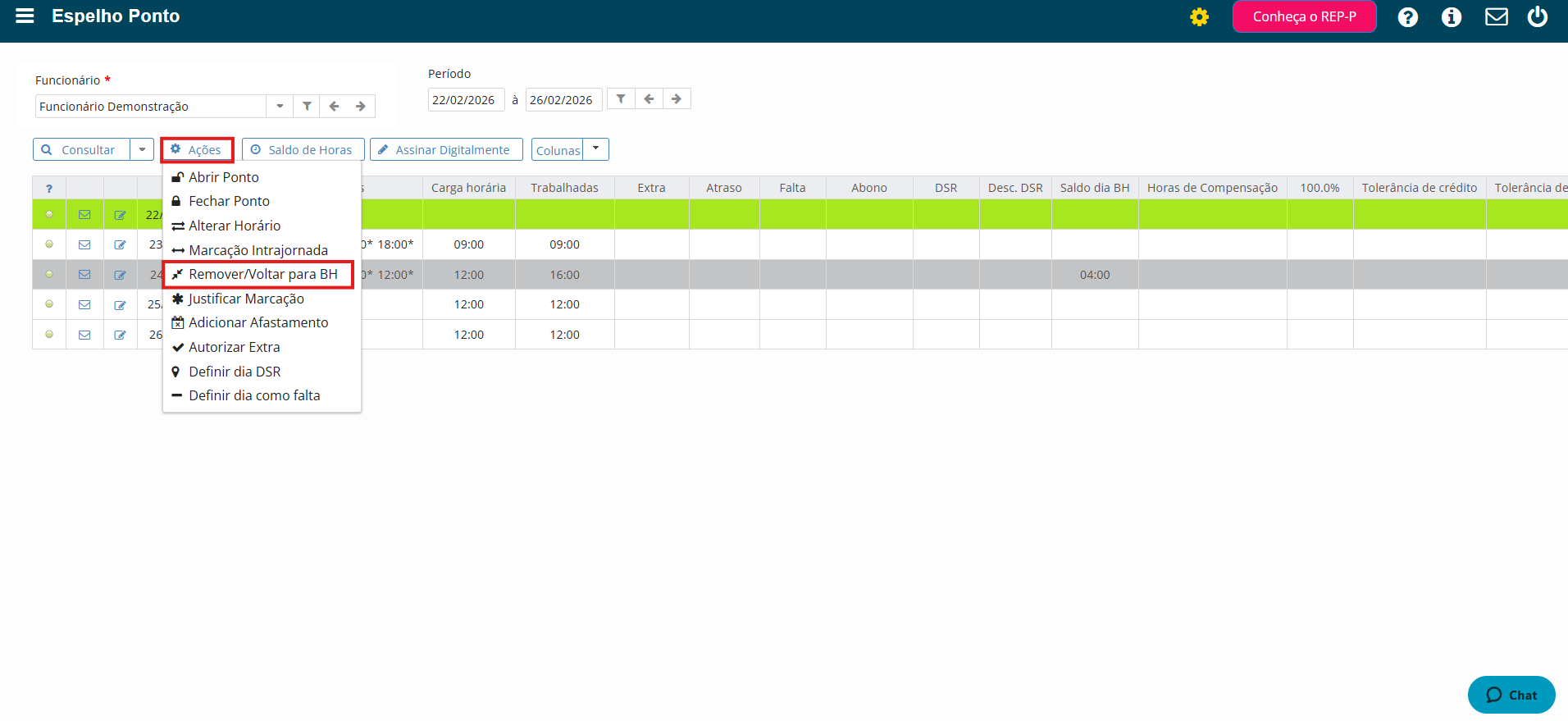1568x721 pixels.
Task: Click the power logout icon
Action: point(1538,16)
